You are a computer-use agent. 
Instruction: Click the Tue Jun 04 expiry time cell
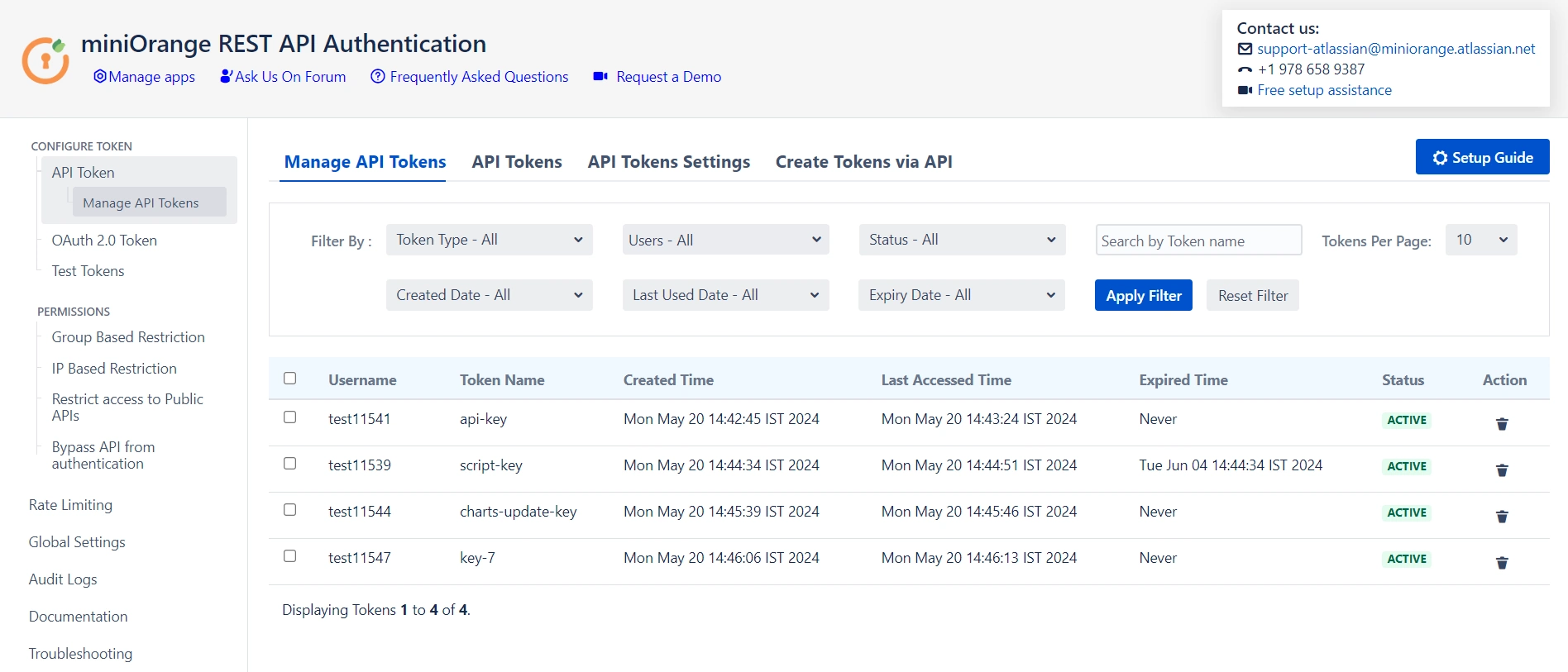(1231, 465)
